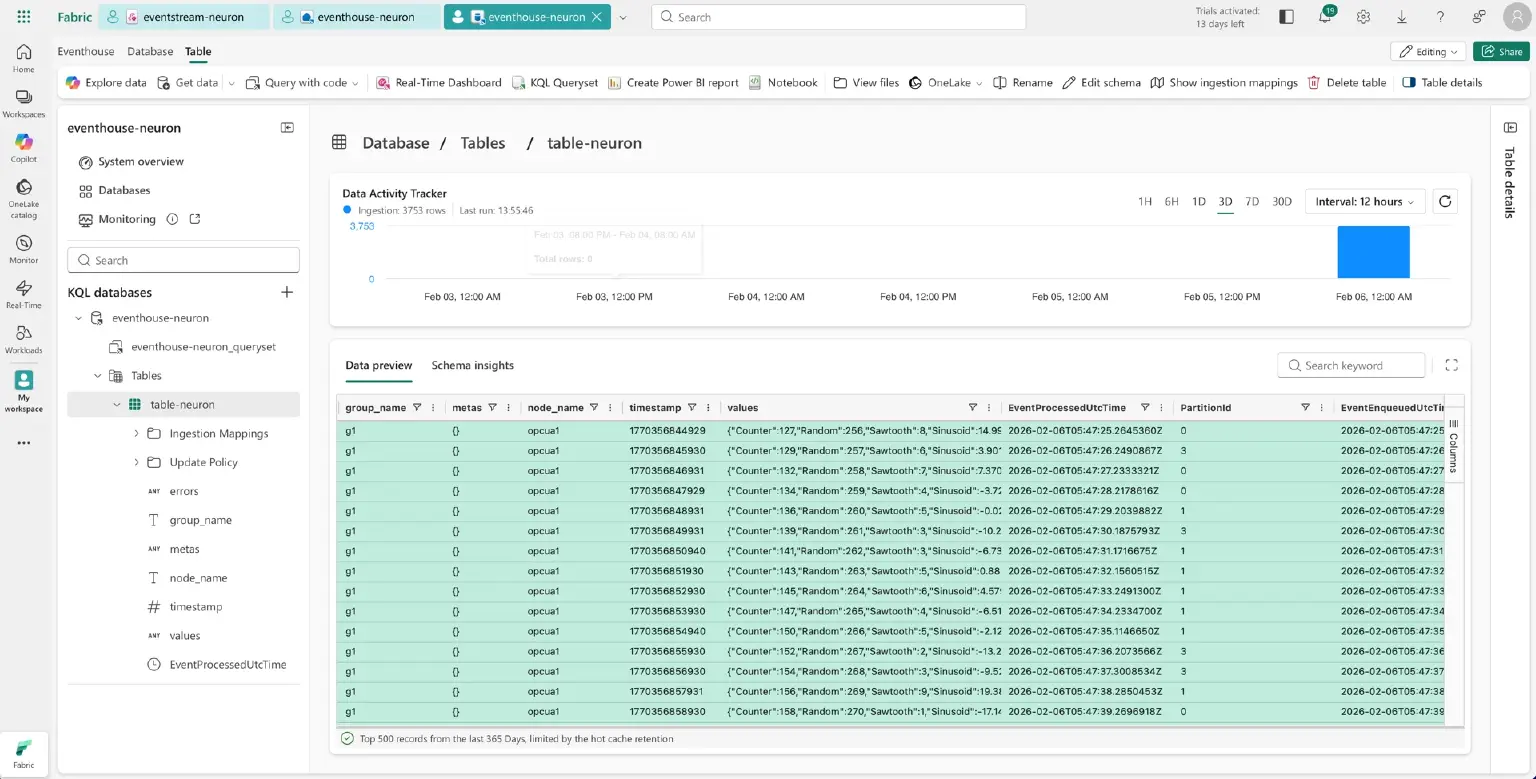Click the plus icon beside KQL databases
Viewport: 1536px width, 779px height.
coord(287,292)
